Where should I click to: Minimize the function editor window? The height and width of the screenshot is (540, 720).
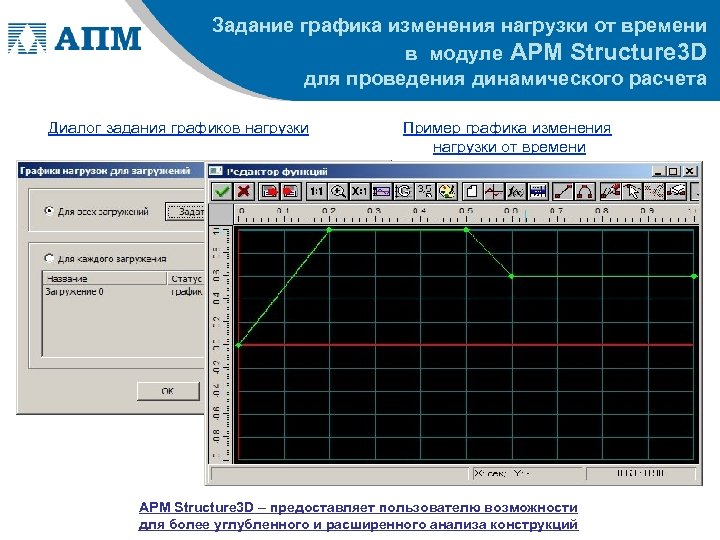tap(658, 171)
